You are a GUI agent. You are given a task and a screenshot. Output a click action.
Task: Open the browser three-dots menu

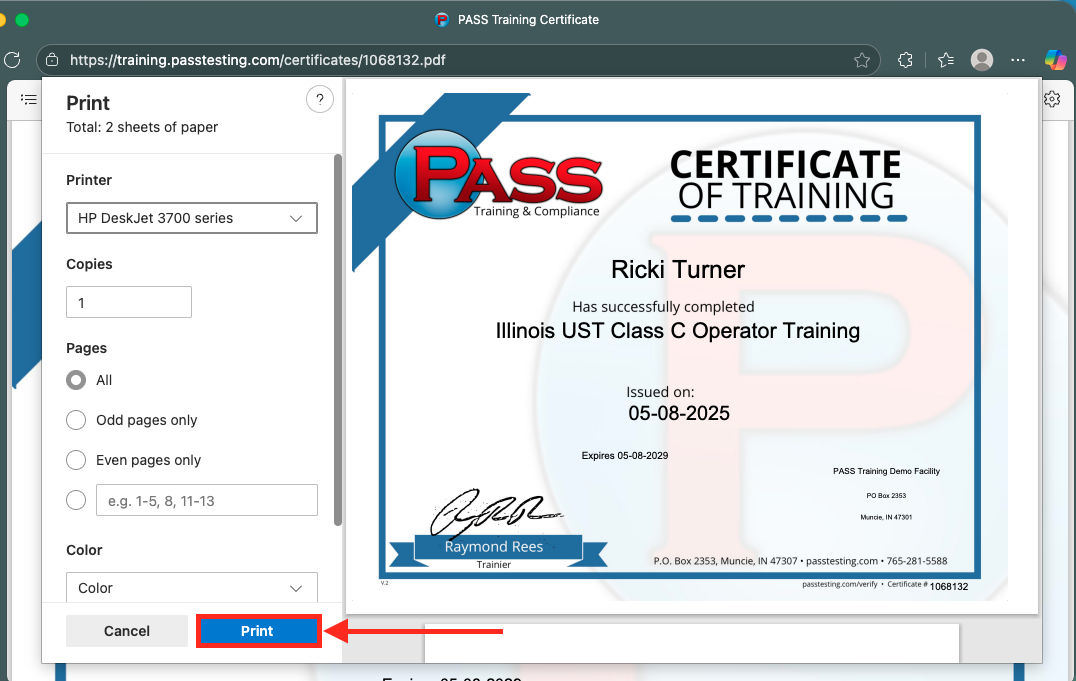[1018, 60]
